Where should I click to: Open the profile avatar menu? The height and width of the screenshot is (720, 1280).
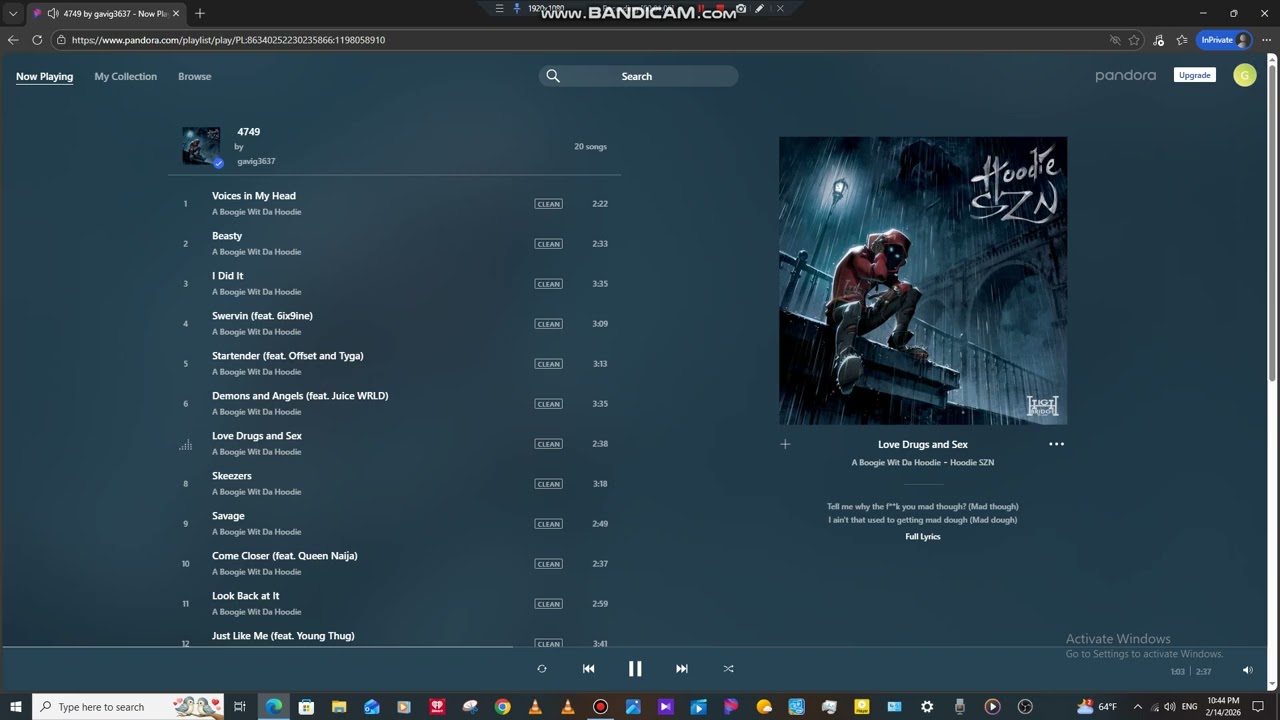(1244, 75)
